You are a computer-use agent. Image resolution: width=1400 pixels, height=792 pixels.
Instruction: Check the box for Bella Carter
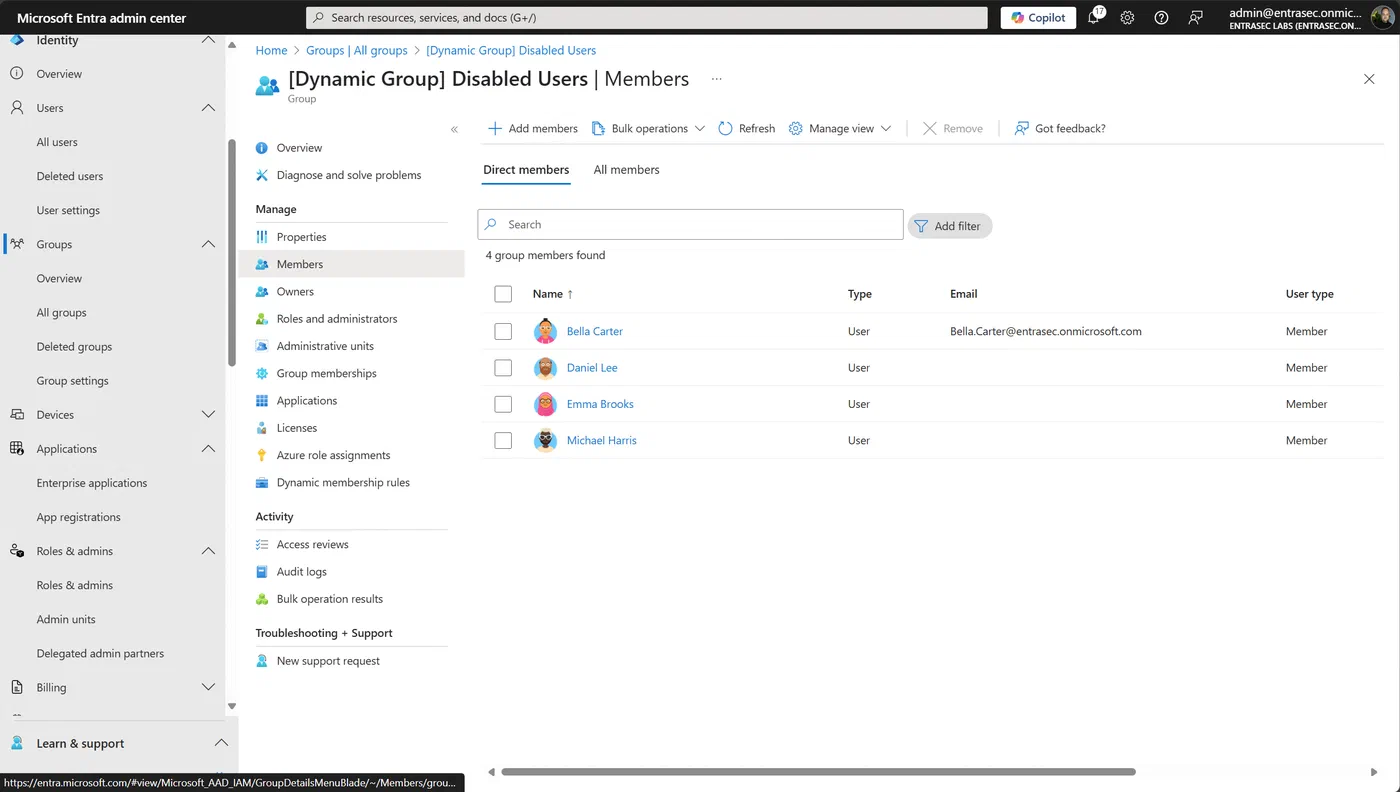click(x=503, y=331)
